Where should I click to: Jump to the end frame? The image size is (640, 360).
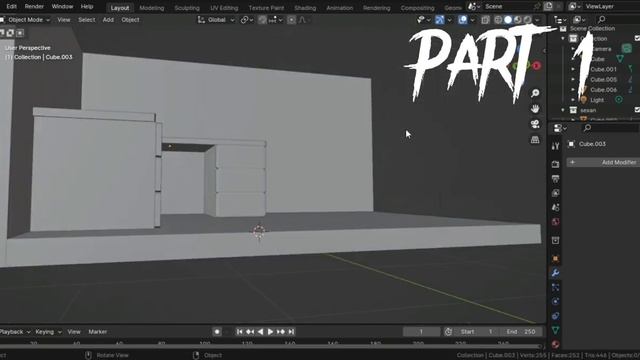[291, 332]
